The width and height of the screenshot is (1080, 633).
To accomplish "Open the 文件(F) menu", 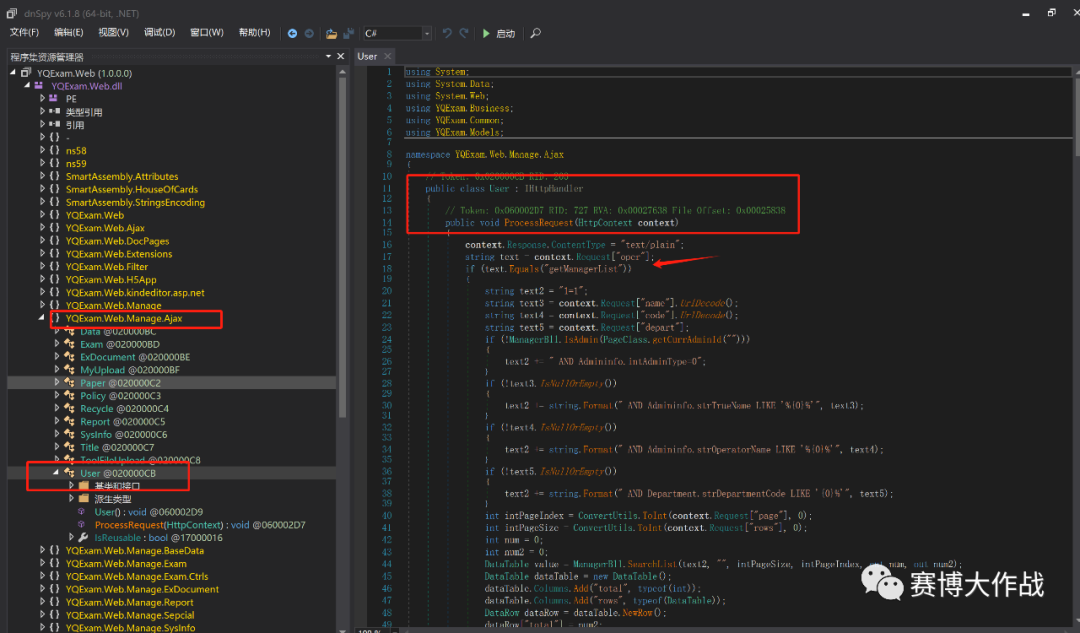I will (24, 33).
